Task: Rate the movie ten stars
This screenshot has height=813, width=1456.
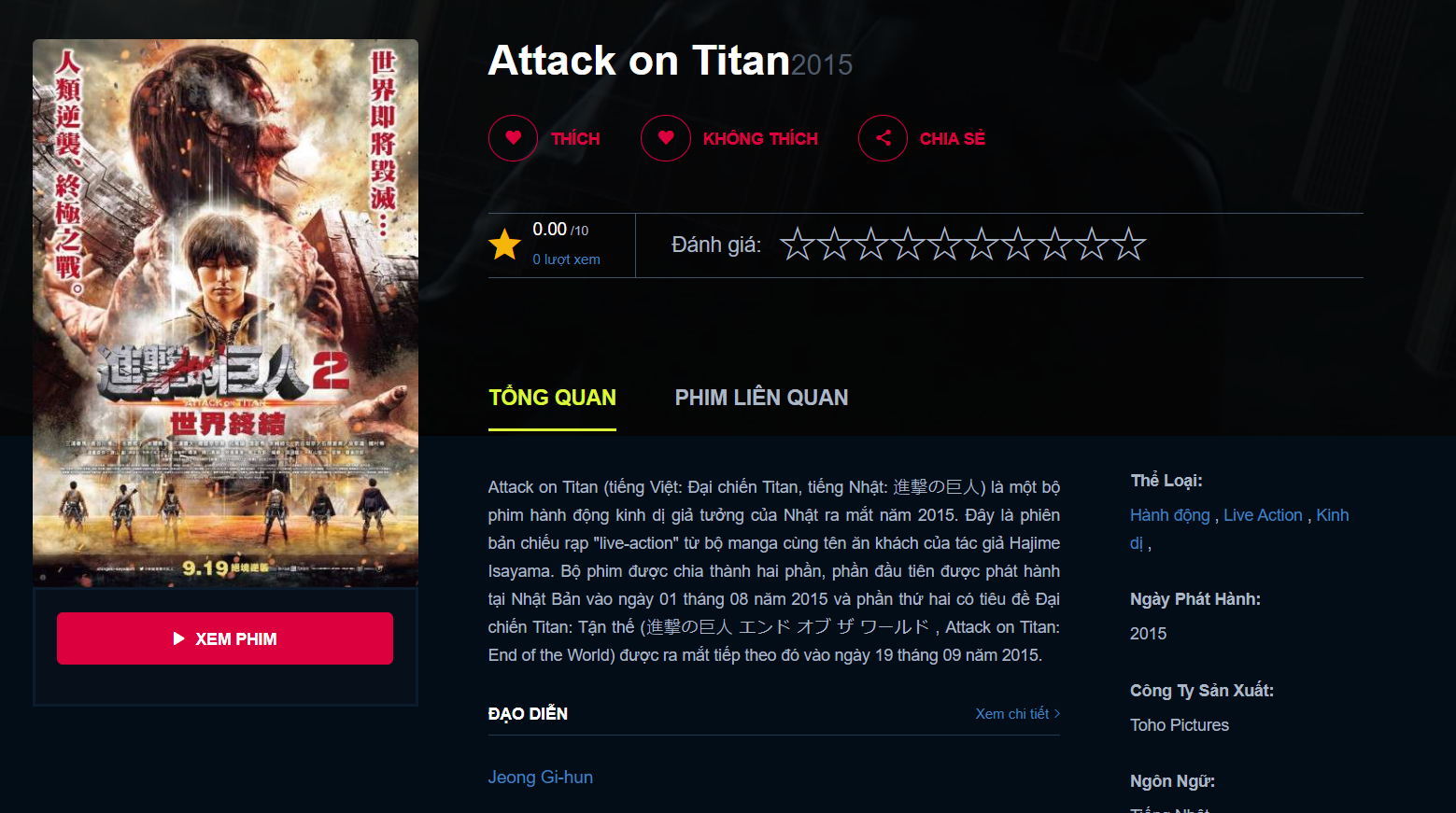Action: [x=1128, y=245]
